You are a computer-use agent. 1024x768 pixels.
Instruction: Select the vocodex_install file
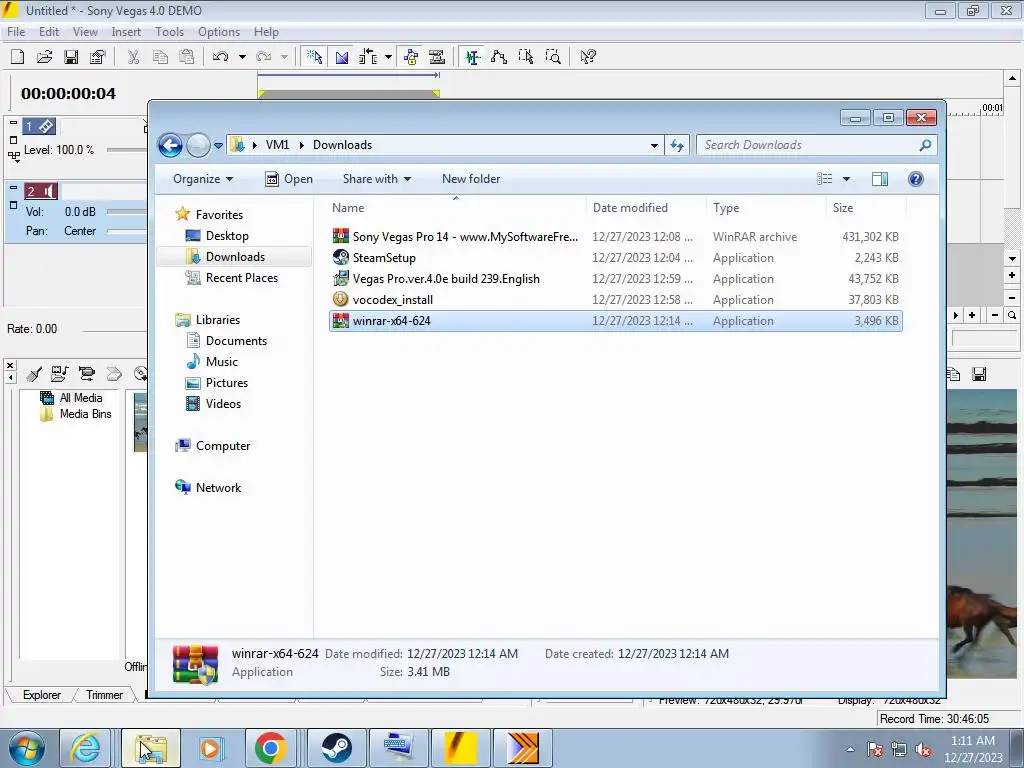point(616,300)
